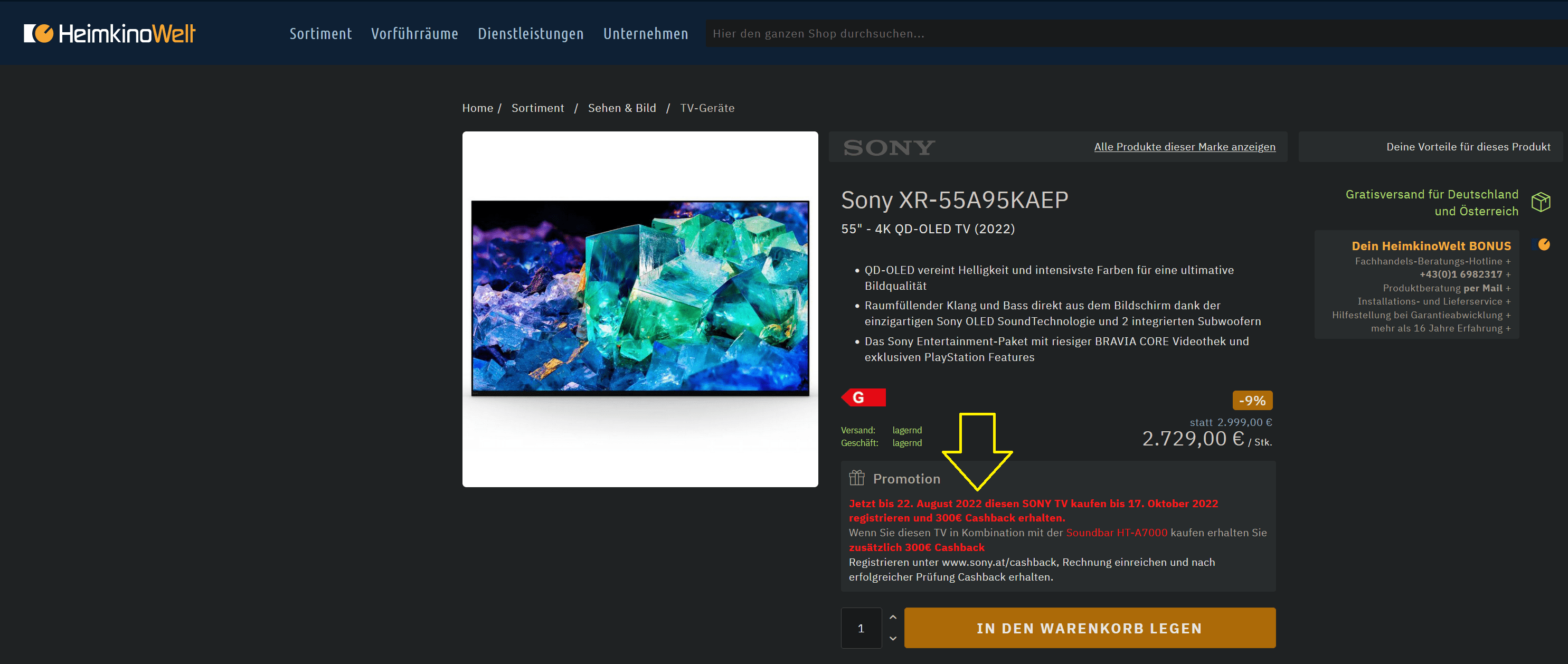Open the Vorführräume menu
Image resolution: width=1568 pixels, height=664 pixels.
coord(414,33)
